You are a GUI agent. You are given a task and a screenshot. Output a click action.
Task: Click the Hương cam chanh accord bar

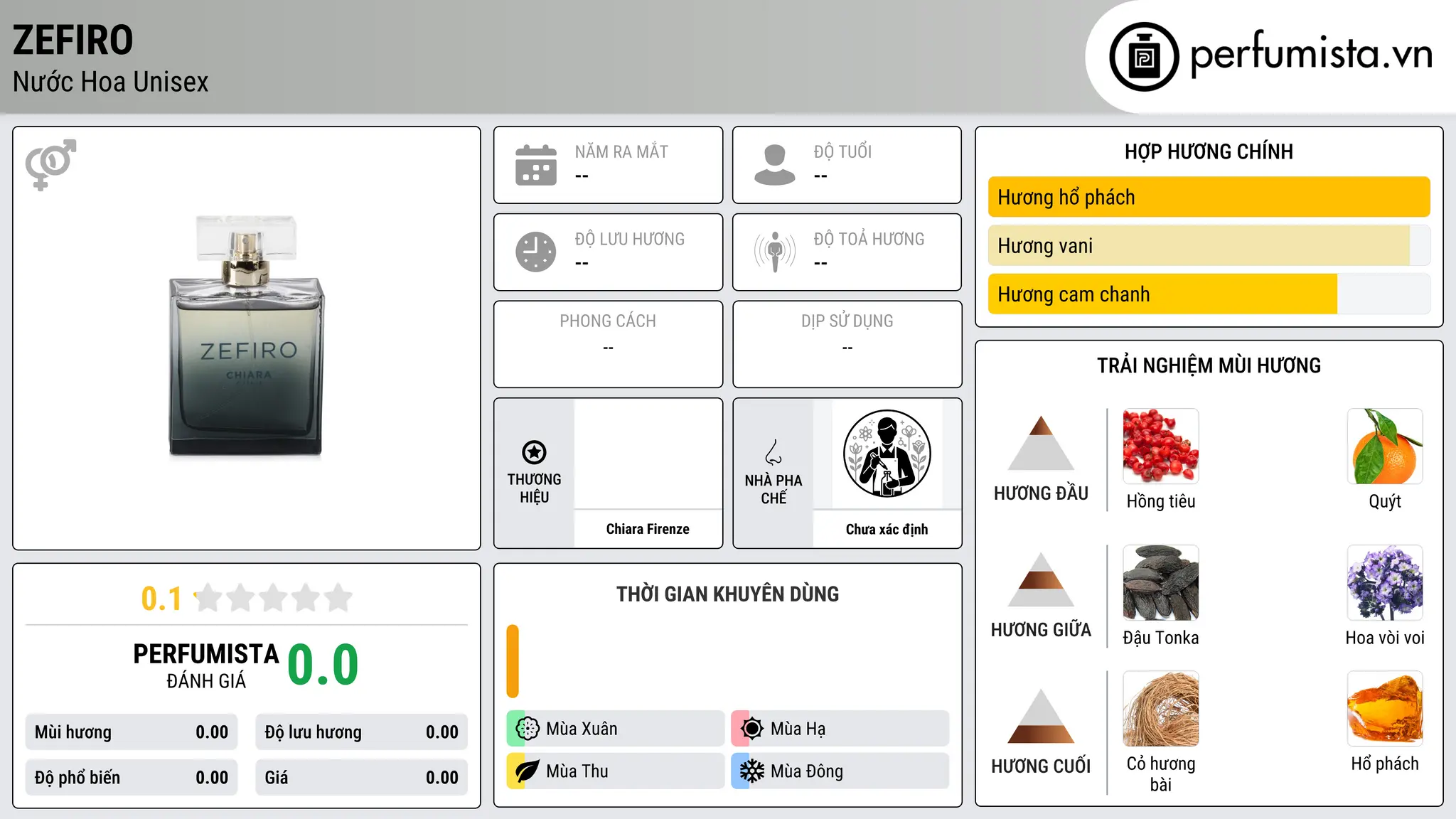click(1209, 294)
